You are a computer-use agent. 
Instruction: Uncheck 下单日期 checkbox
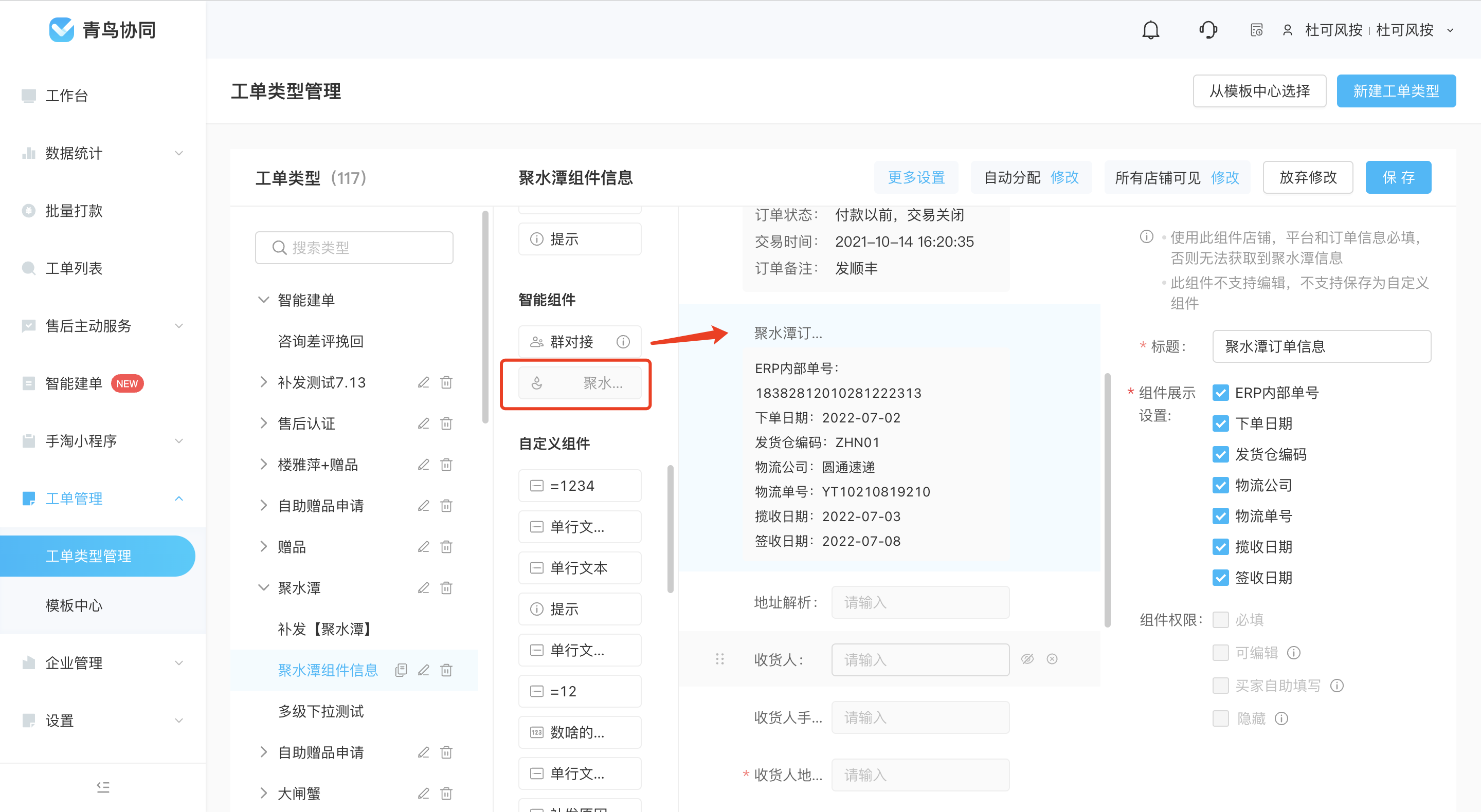click(1221, 424)
